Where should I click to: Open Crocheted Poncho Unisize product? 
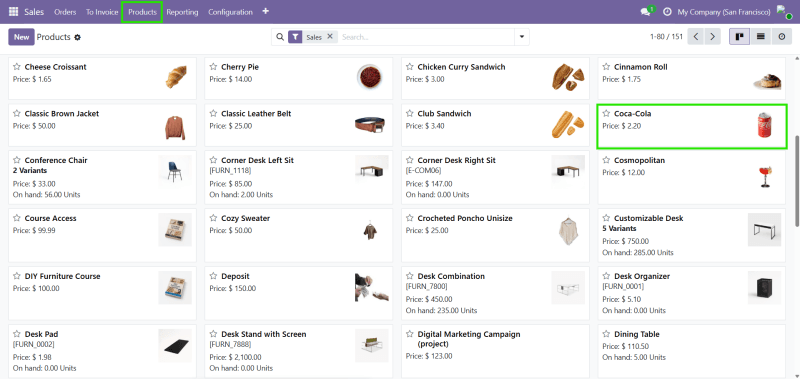click(x=465, y=218)
